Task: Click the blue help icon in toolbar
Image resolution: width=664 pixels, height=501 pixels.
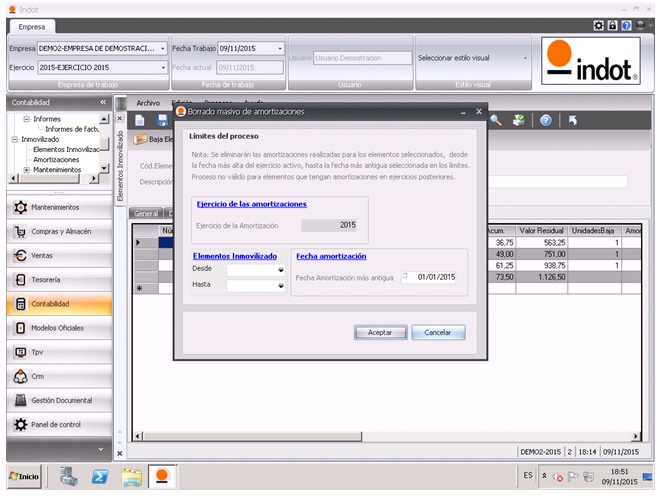Action: 546,120
